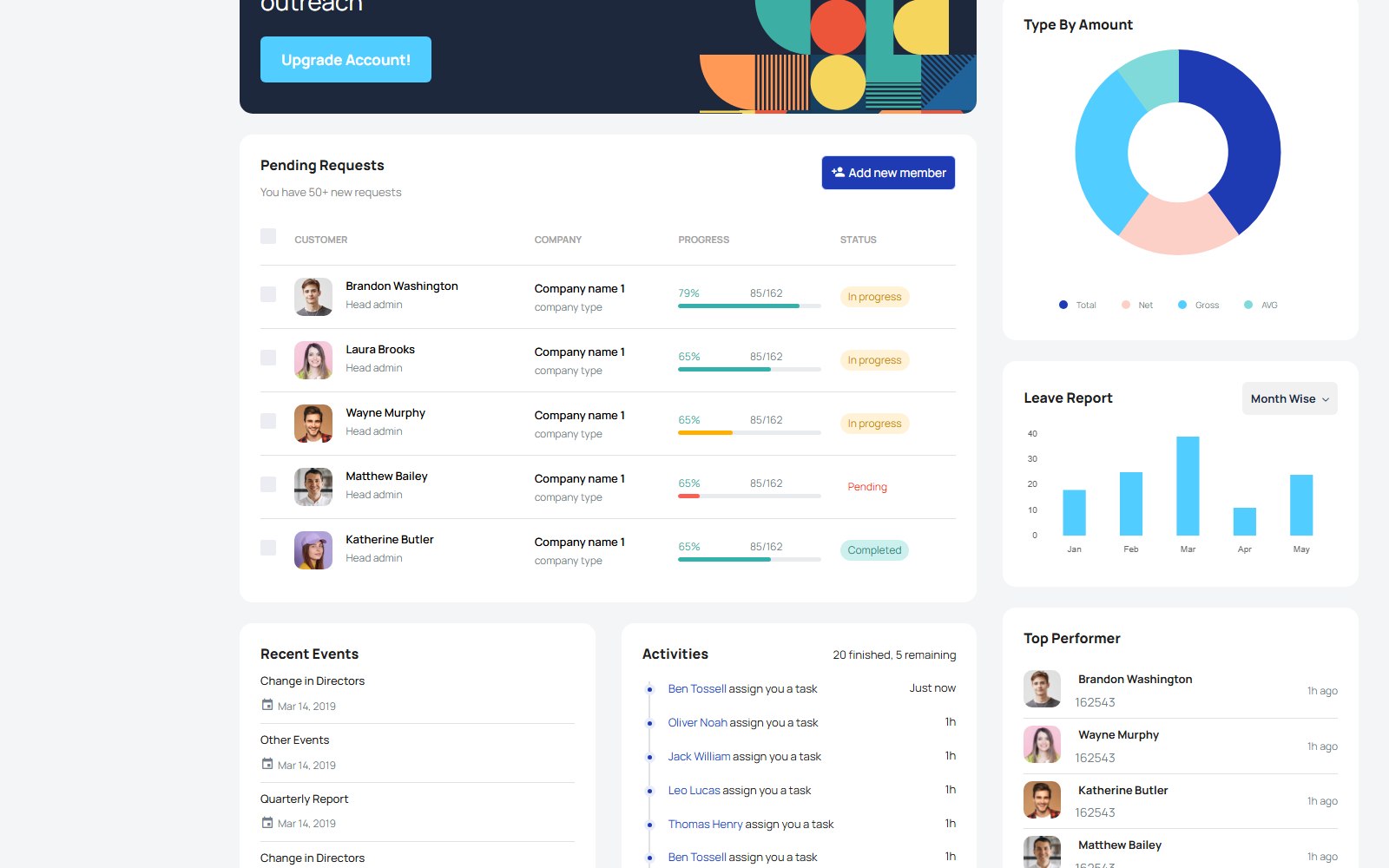1389x868 pixels.
Task: Open the Quarterly Report event
Action: [x=304, y=799]
